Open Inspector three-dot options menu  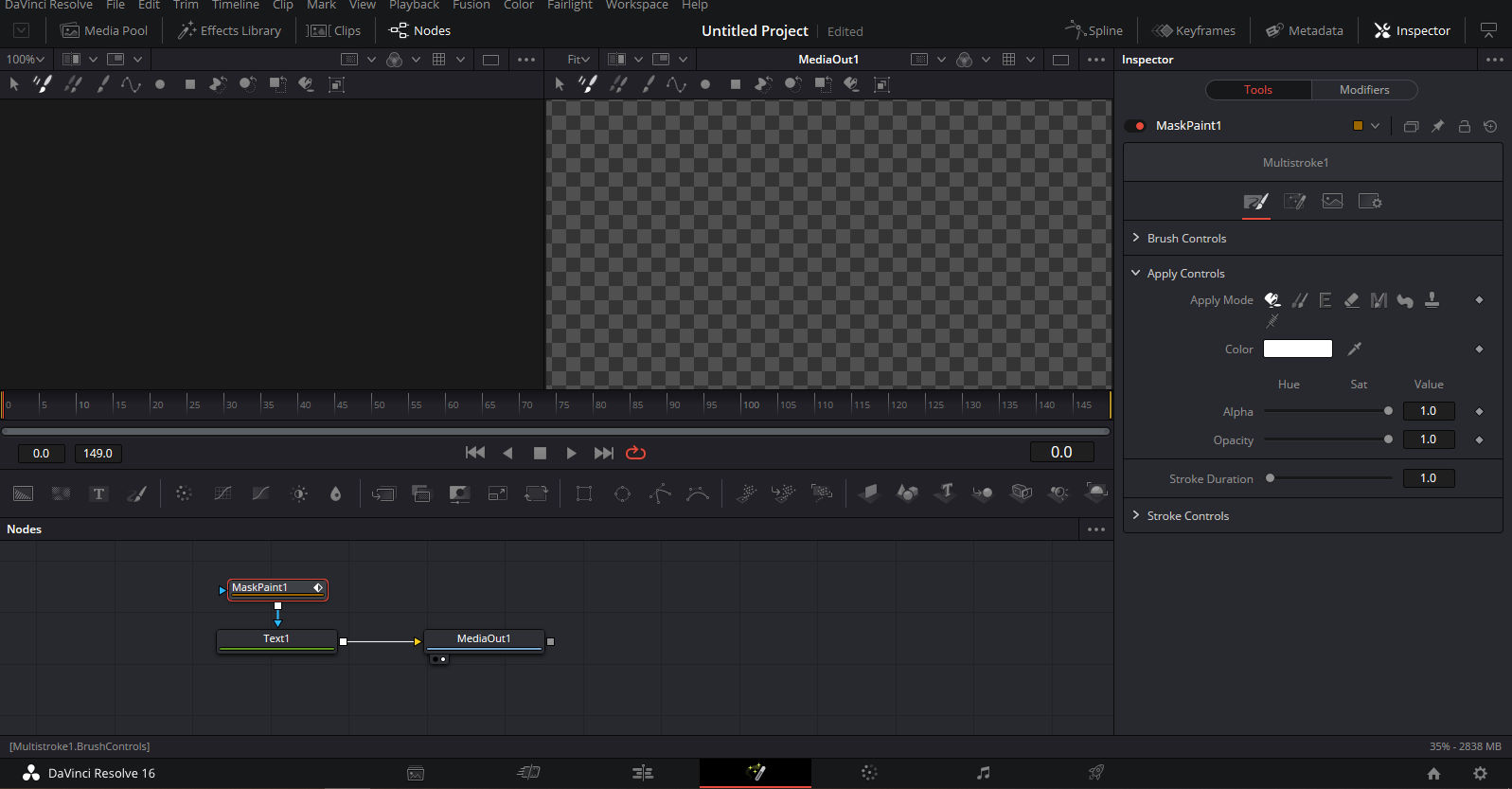pyautogui.click(x=1495, y=59)
